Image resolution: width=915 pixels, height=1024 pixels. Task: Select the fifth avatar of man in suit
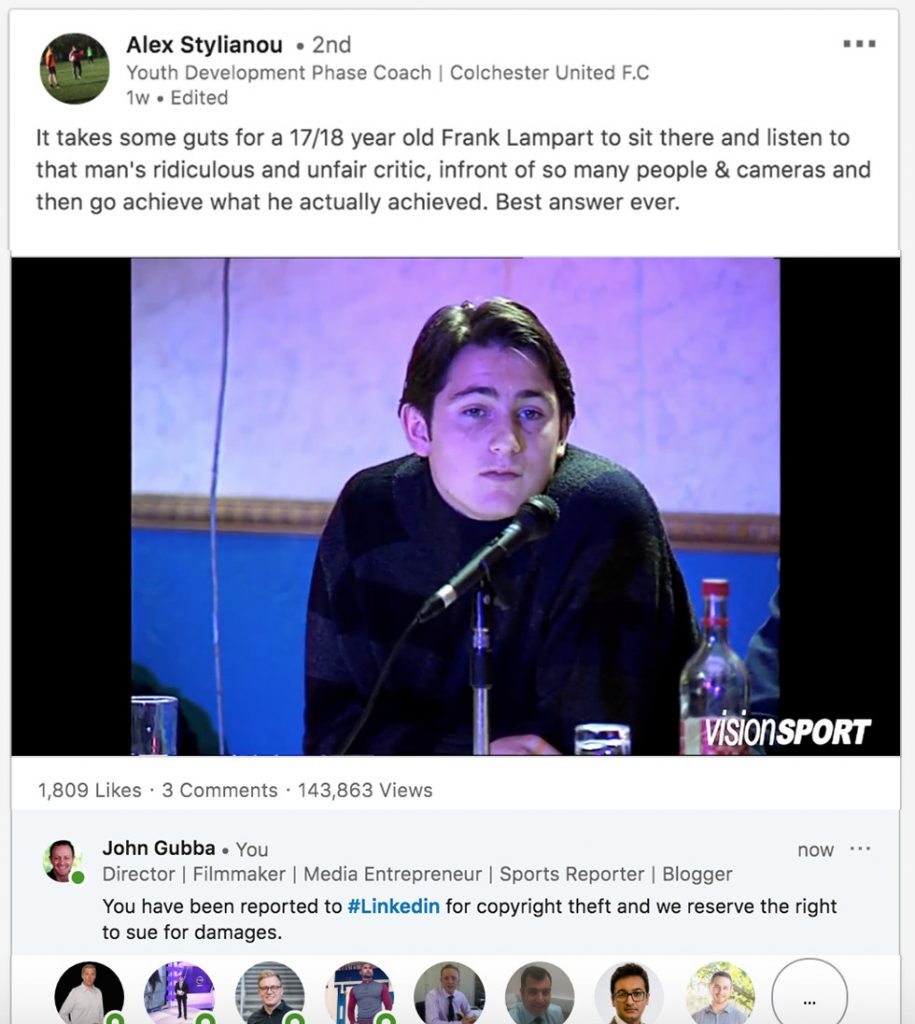(449, 993)
